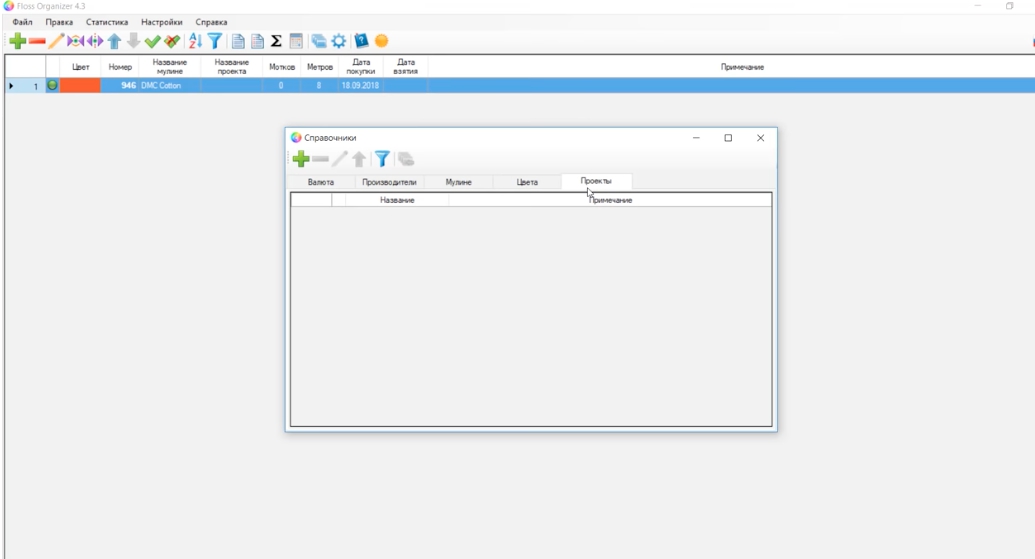Click the Мотков column header

[282, 67]
